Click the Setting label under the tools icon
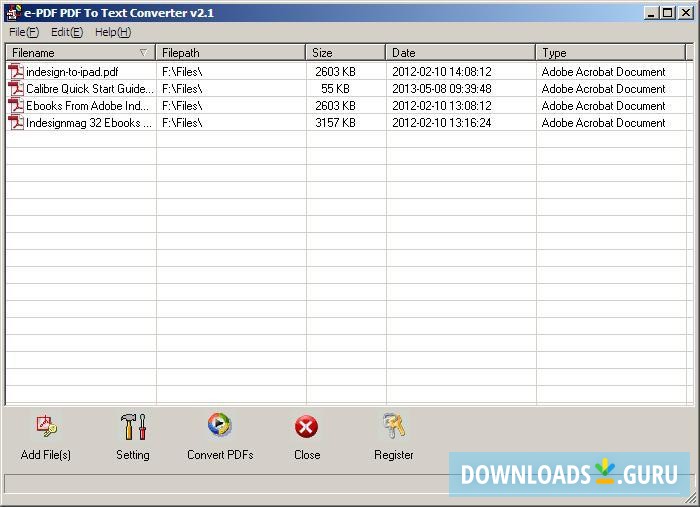This screenshot has height=507, width=700. click(133, 455)
